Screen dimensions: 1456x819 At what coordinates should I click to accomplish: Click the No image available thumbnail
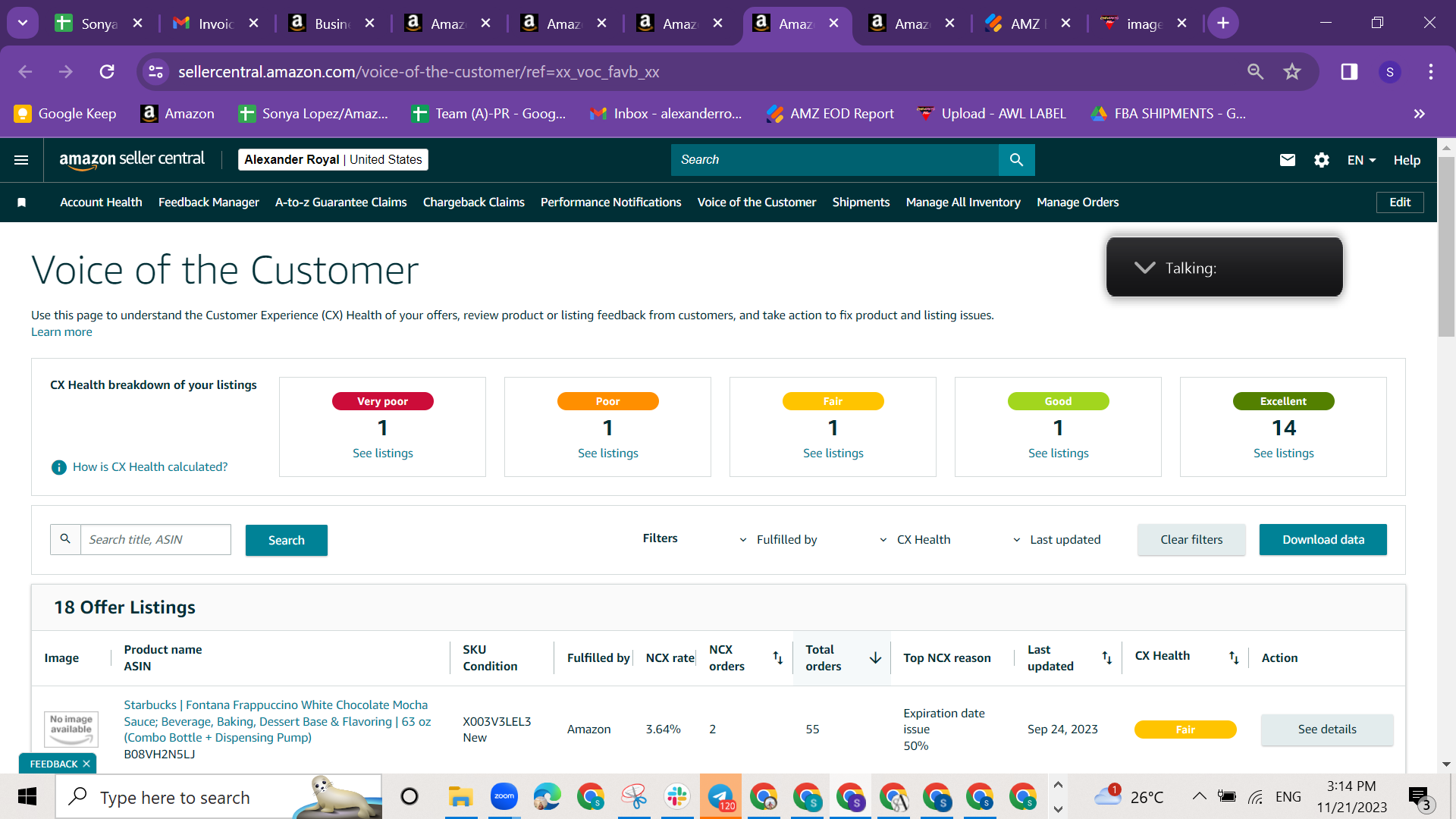[71, 729]
